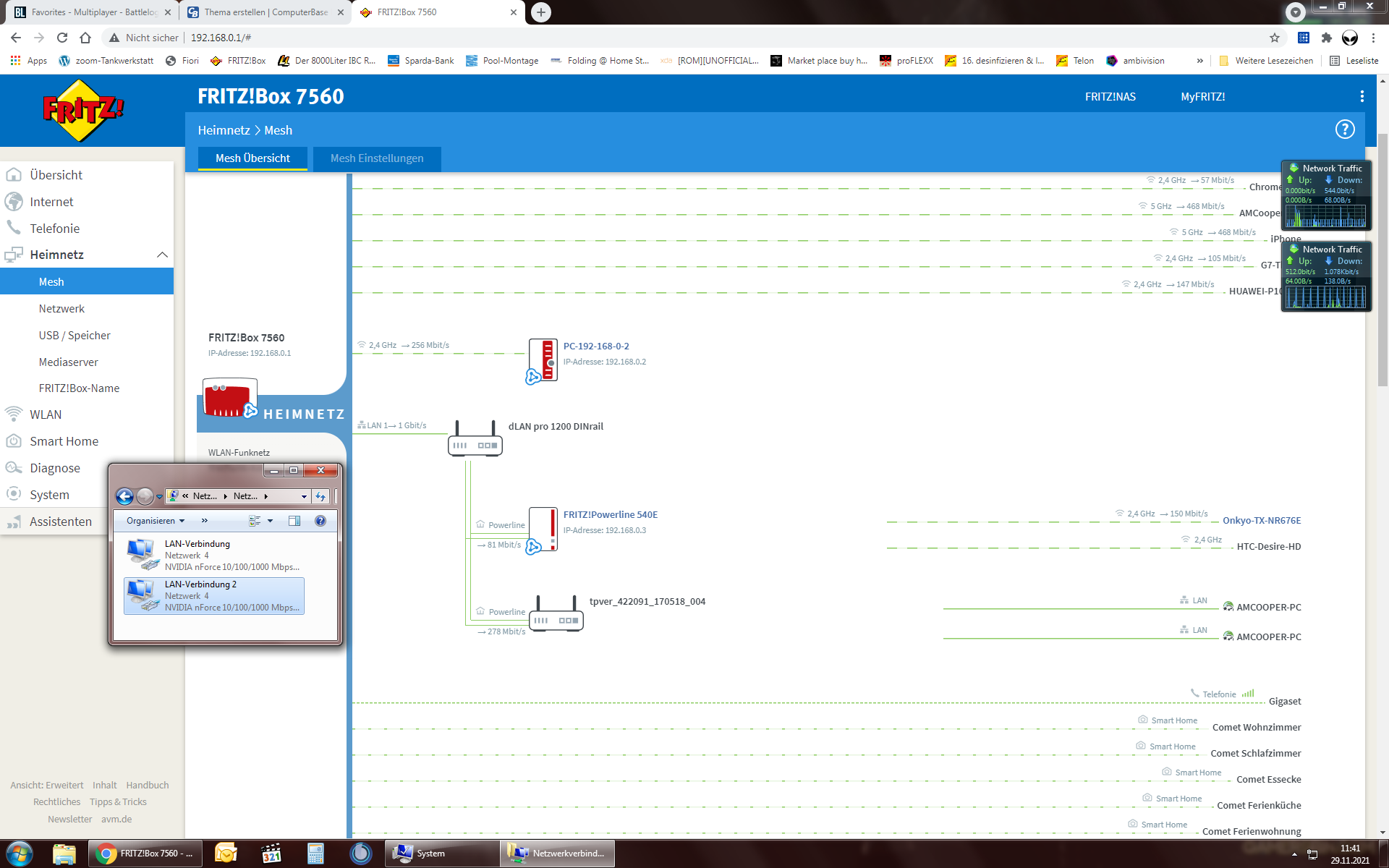Open Organisieren dropdown in network window
This screenshot has height=868, width=1389.
click(156, 521)
